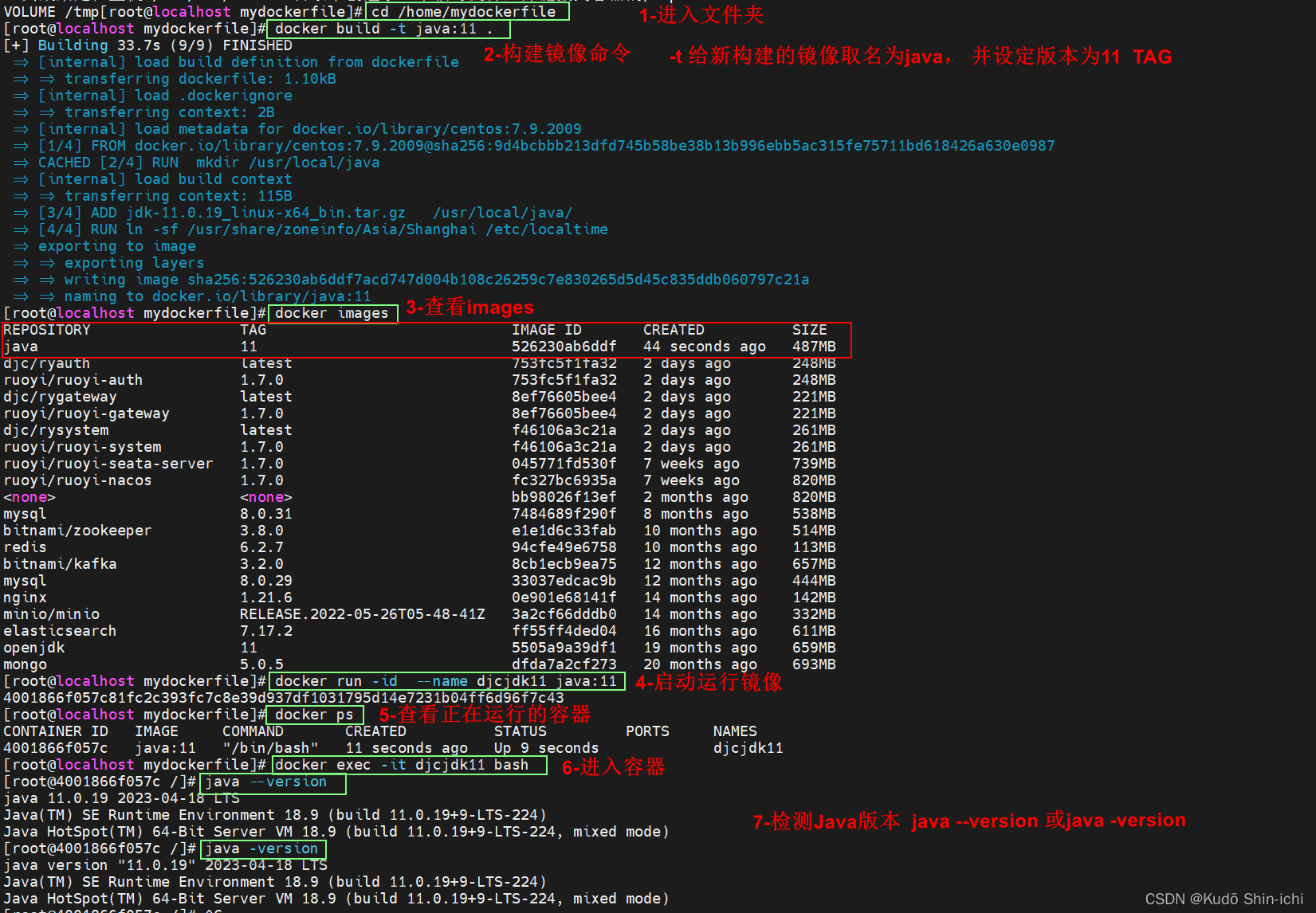Image resolution: width=1316 pixels, height=913 pixels.
Task: Click the 142MB size of nginx
Action: click(x=814, y=598)
